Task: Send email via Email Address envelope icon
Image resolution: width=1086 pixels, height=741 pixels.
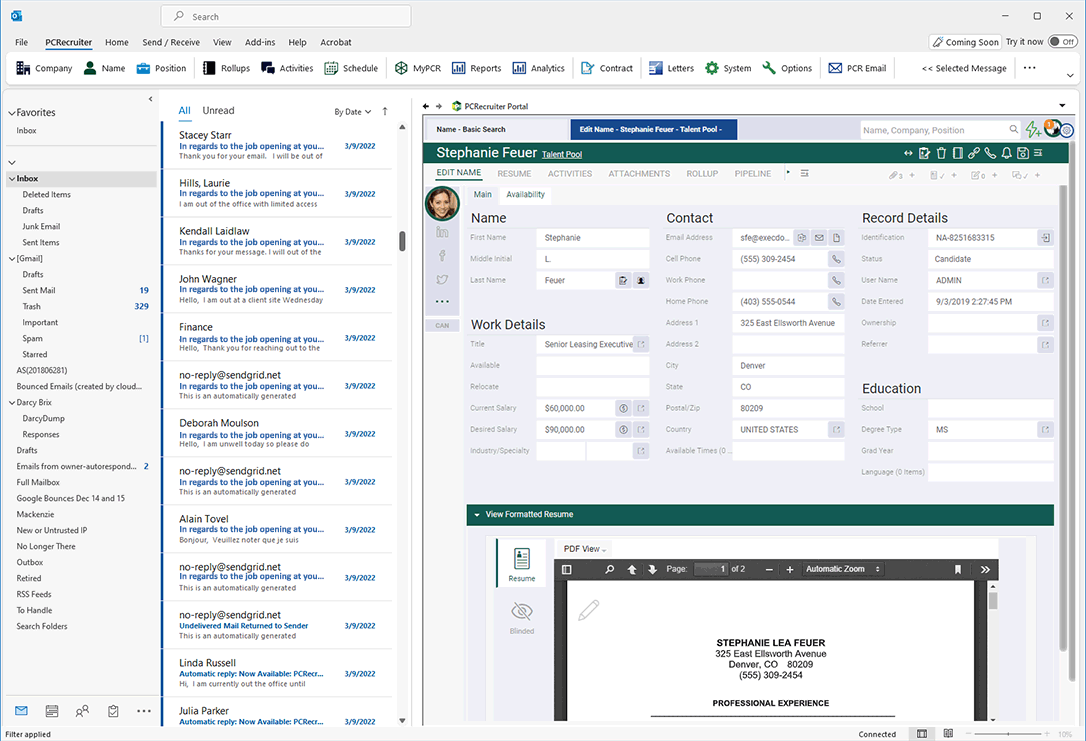Action: pos(819,238)
